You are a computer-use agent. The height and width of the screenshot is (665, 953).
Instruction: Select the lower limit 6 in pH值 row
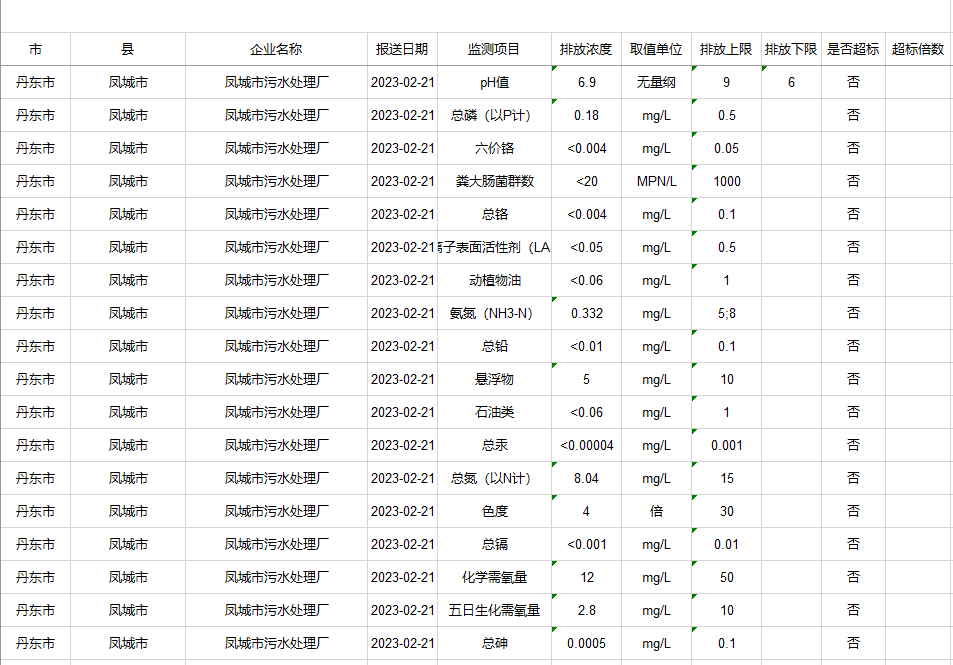click(791, 82)
